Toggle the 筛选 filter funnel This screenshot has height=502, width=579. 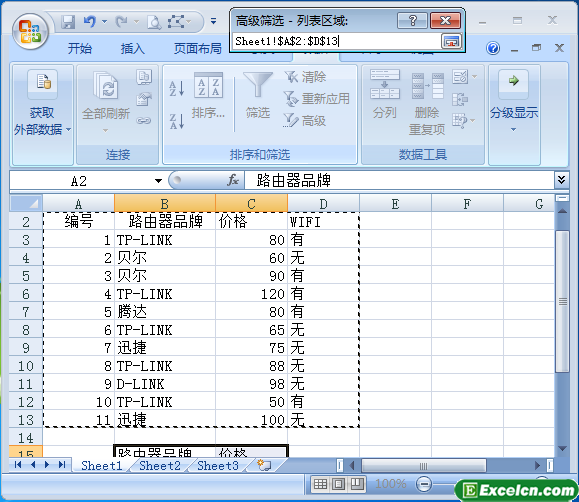[x=258, y=95]
